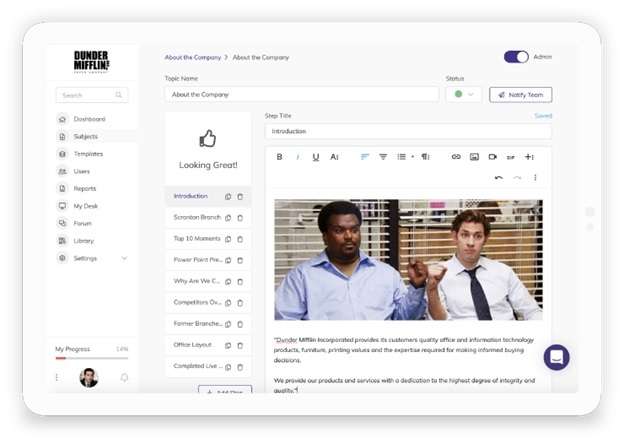Click the My Progress bar
The width and height of the screenshot is (624, 439).
coord(92,358)
